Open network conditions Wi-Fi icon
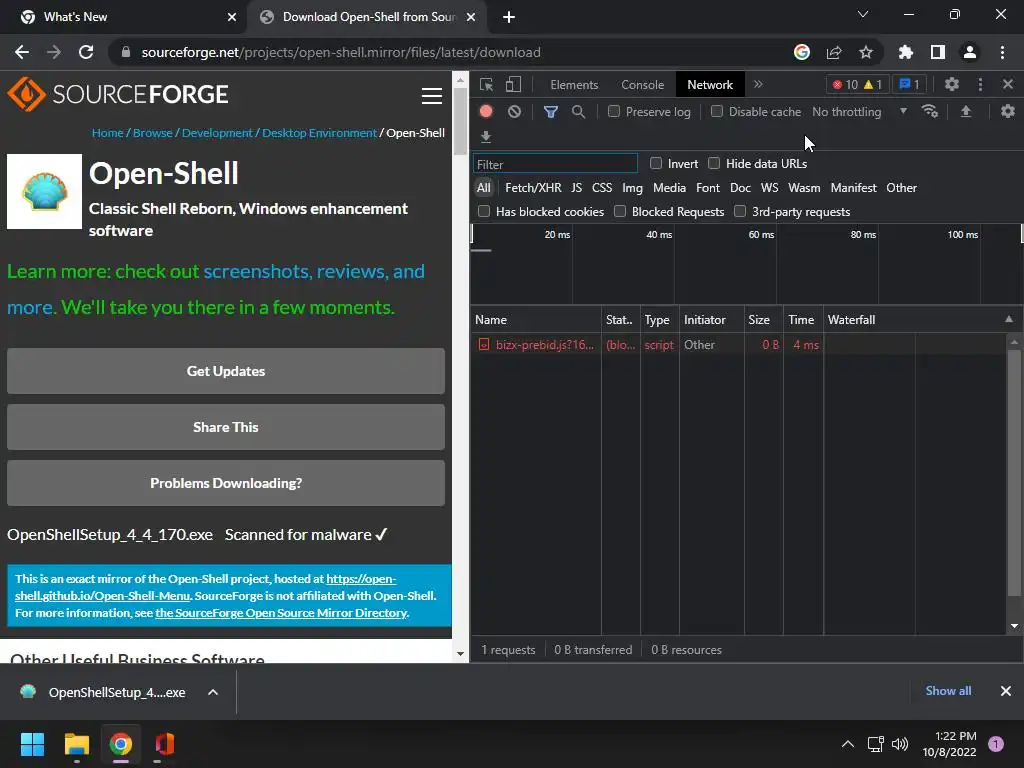Image resolution: width=1024 pixels, height=768 pixels. tap(930, 112)
